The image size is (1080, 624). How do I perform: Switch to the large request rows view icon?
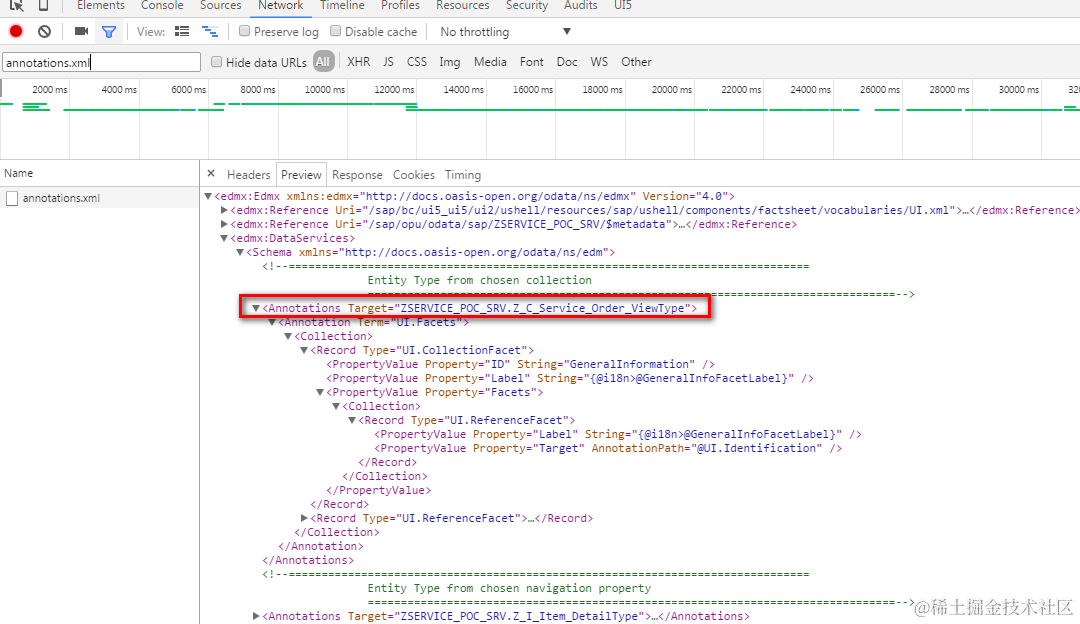coord(182,32)
